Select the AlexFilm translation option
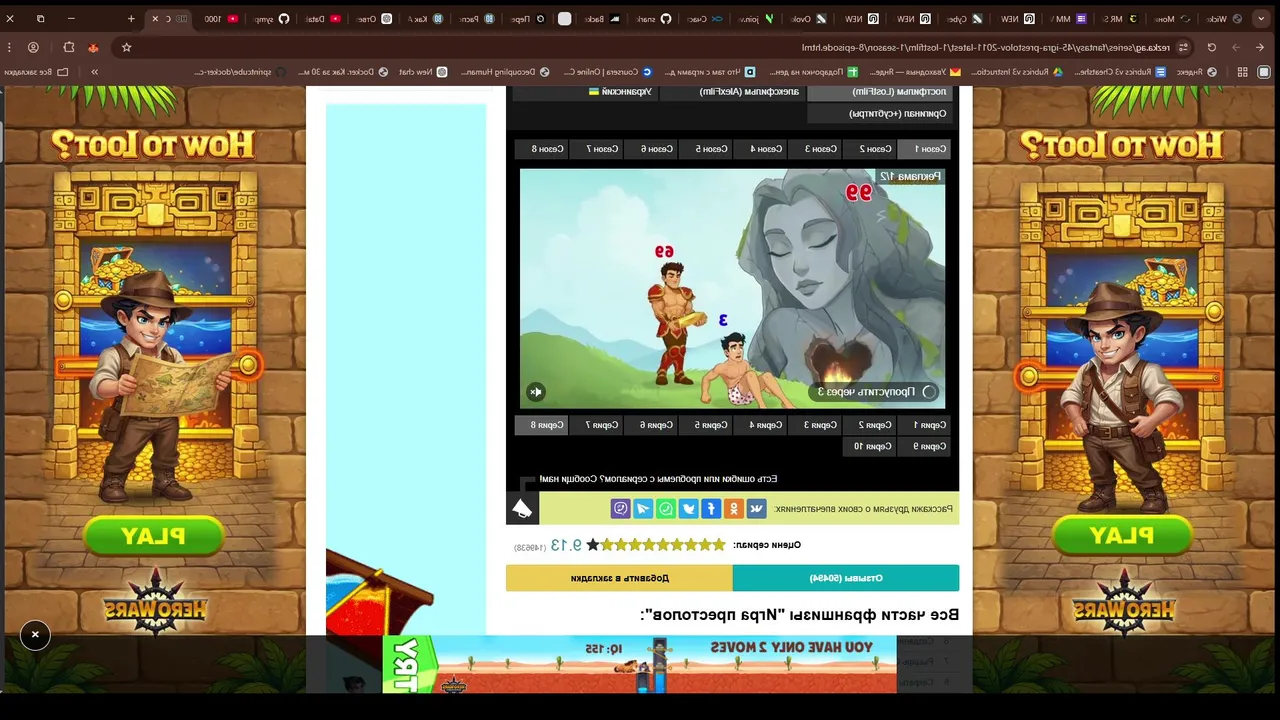The width and height of the screenshot is (1280, 720). (x=733, y=92)
